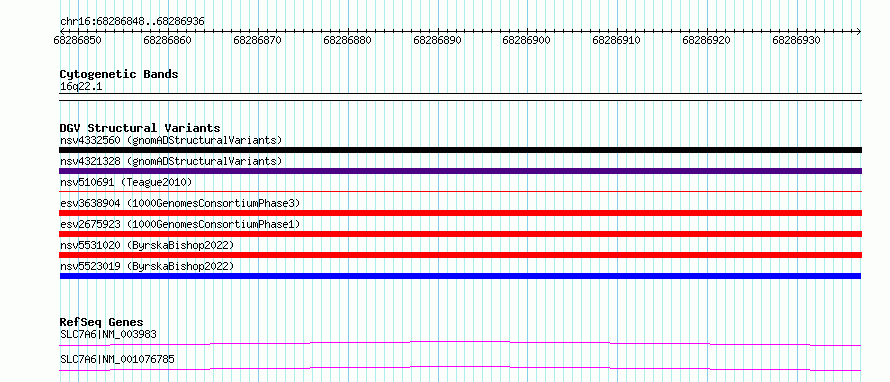
Task: Click ruler position 68286850
Action: [x=78, y=40]
